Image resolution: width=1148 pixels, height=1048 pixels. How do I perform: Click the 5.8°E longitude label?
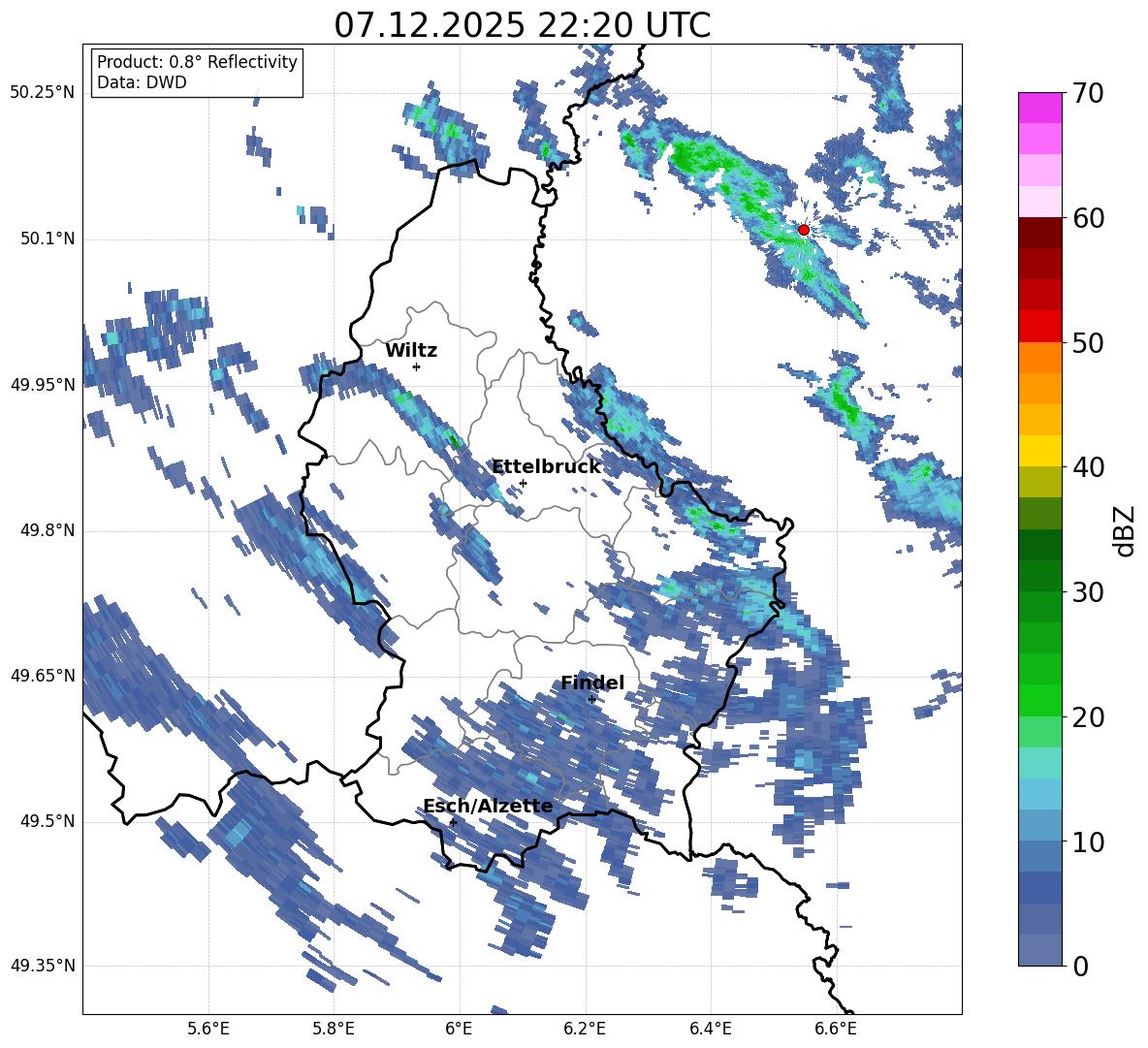(334, 1029)
